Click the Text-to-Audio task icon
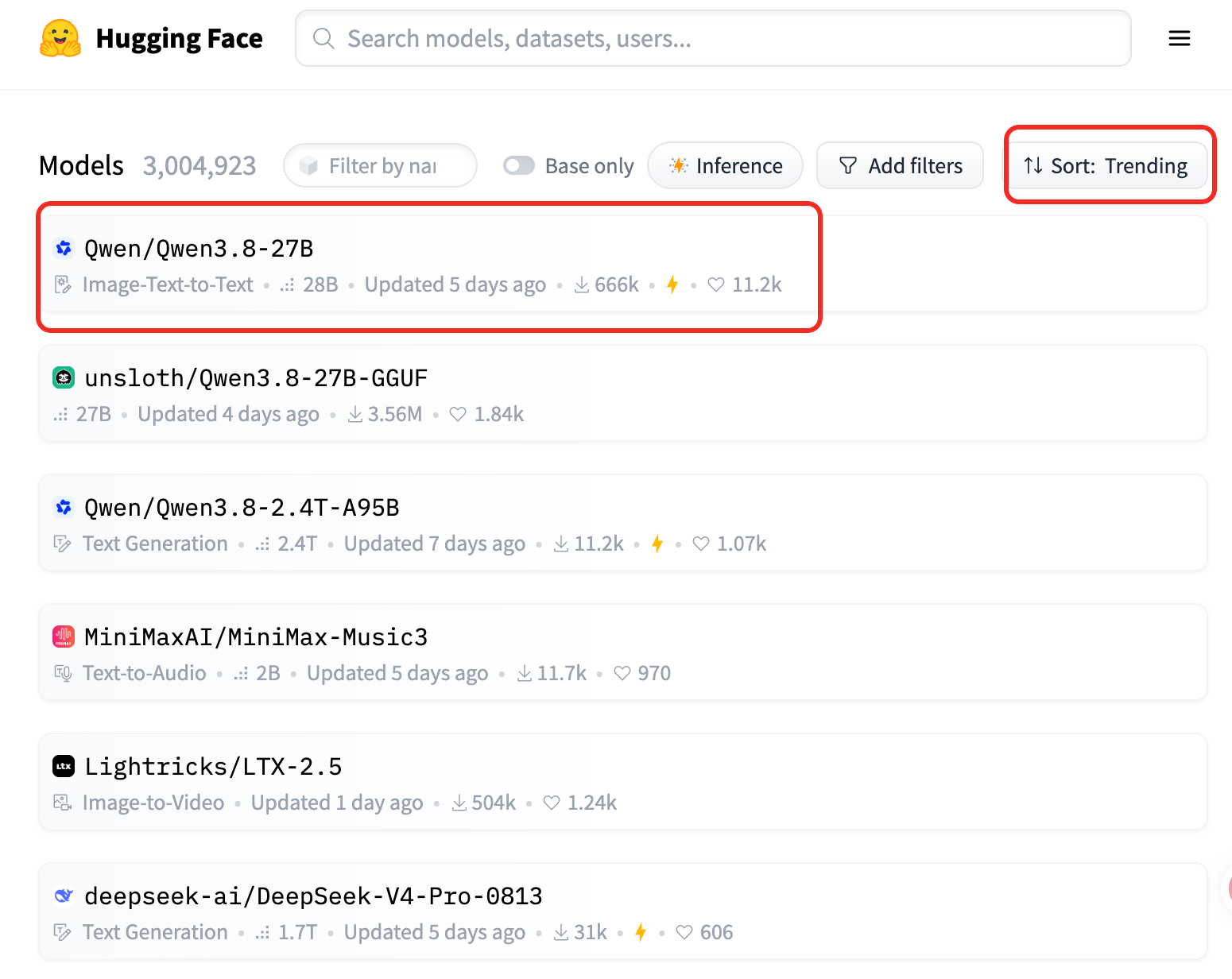Screen dimensions: 1232x979 [63, 673]
